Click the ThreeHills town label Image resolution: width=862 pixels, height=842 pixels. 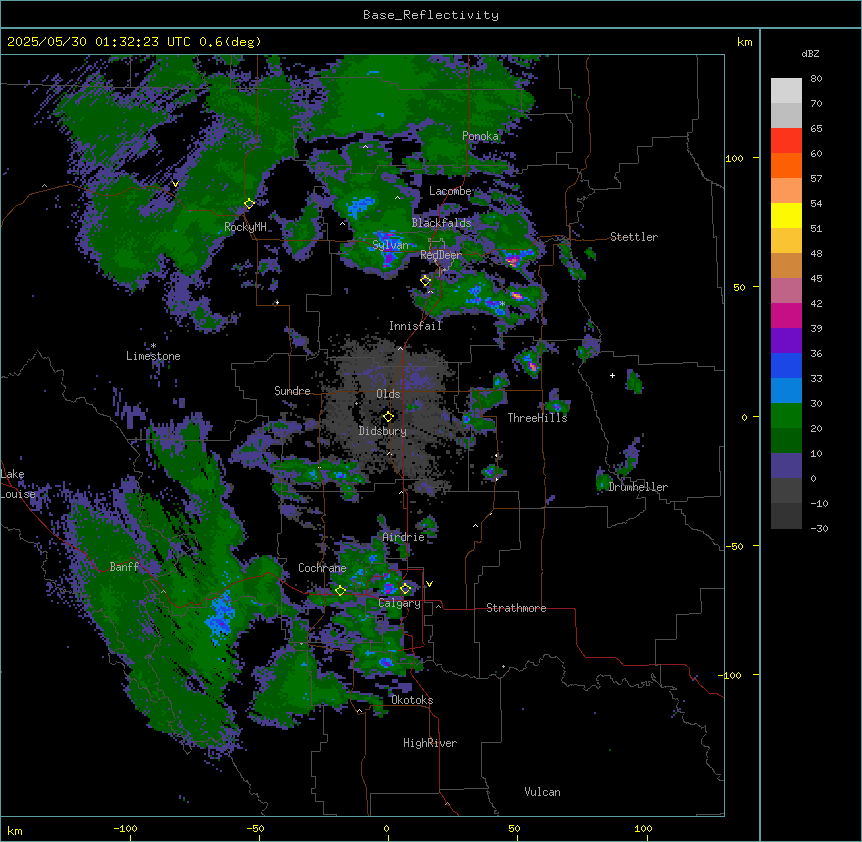[537, 418]
